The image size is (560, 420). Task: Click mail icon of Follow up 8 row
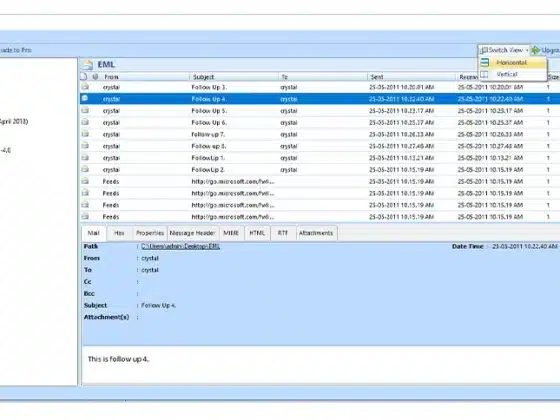pos(85,146)
